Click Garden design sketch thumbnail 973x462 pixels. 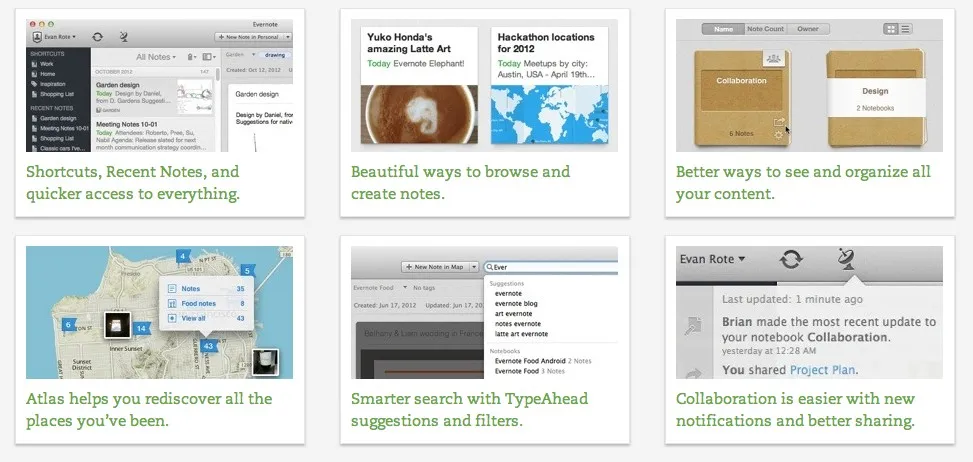194,96
